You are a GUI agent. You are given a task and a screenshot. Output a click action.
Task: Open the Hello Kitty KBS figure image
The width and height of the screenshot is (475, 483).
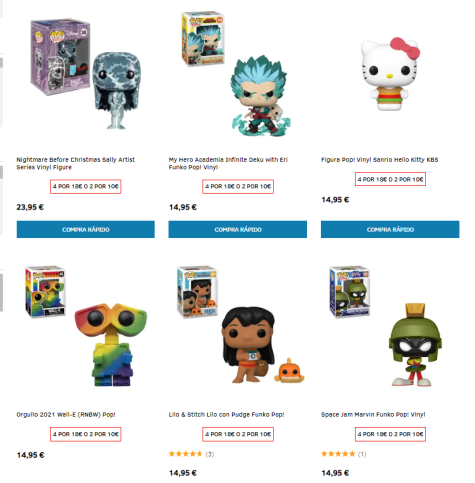coord(390,74)
